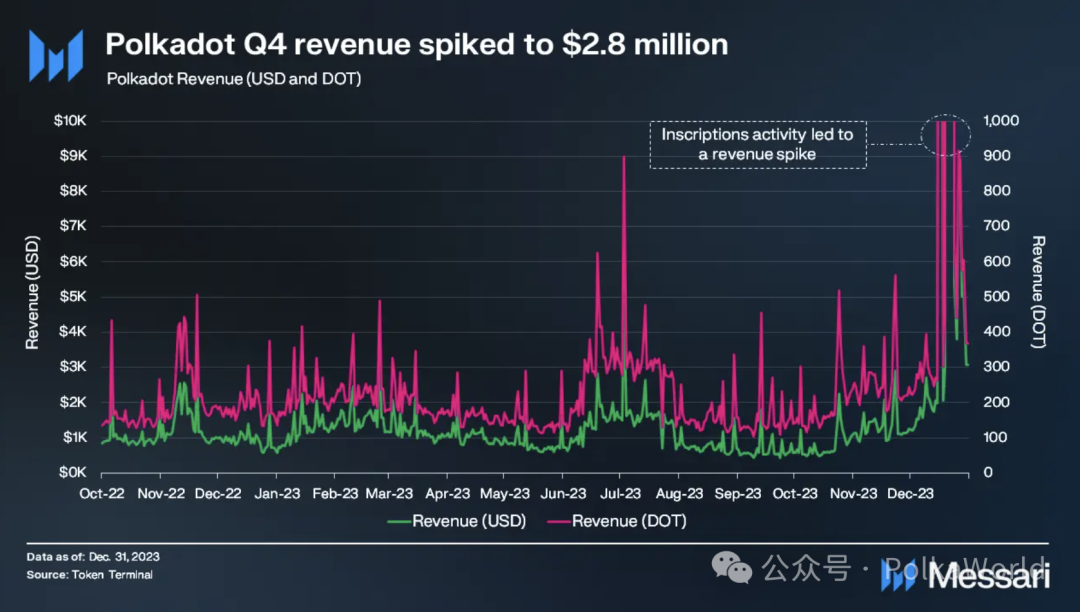The height and width of the screenshot is (612, 1080).
Task: Click the 'Oct-22' date label
Action: pos(102,494)
